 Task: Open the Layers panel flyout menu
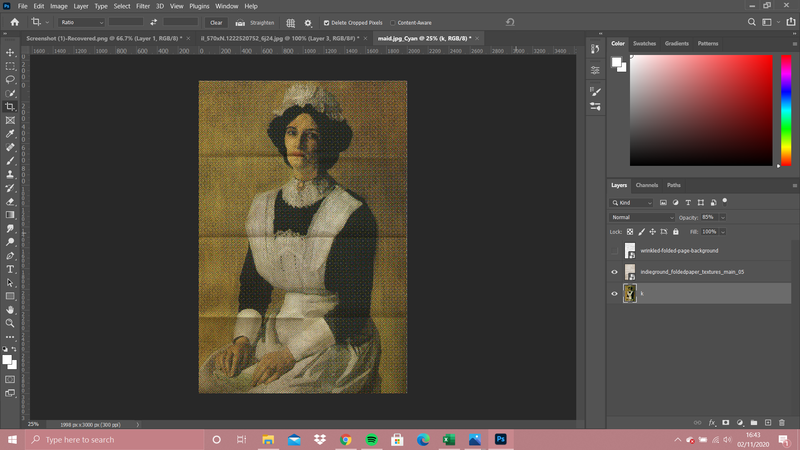[x=794, y=185]
